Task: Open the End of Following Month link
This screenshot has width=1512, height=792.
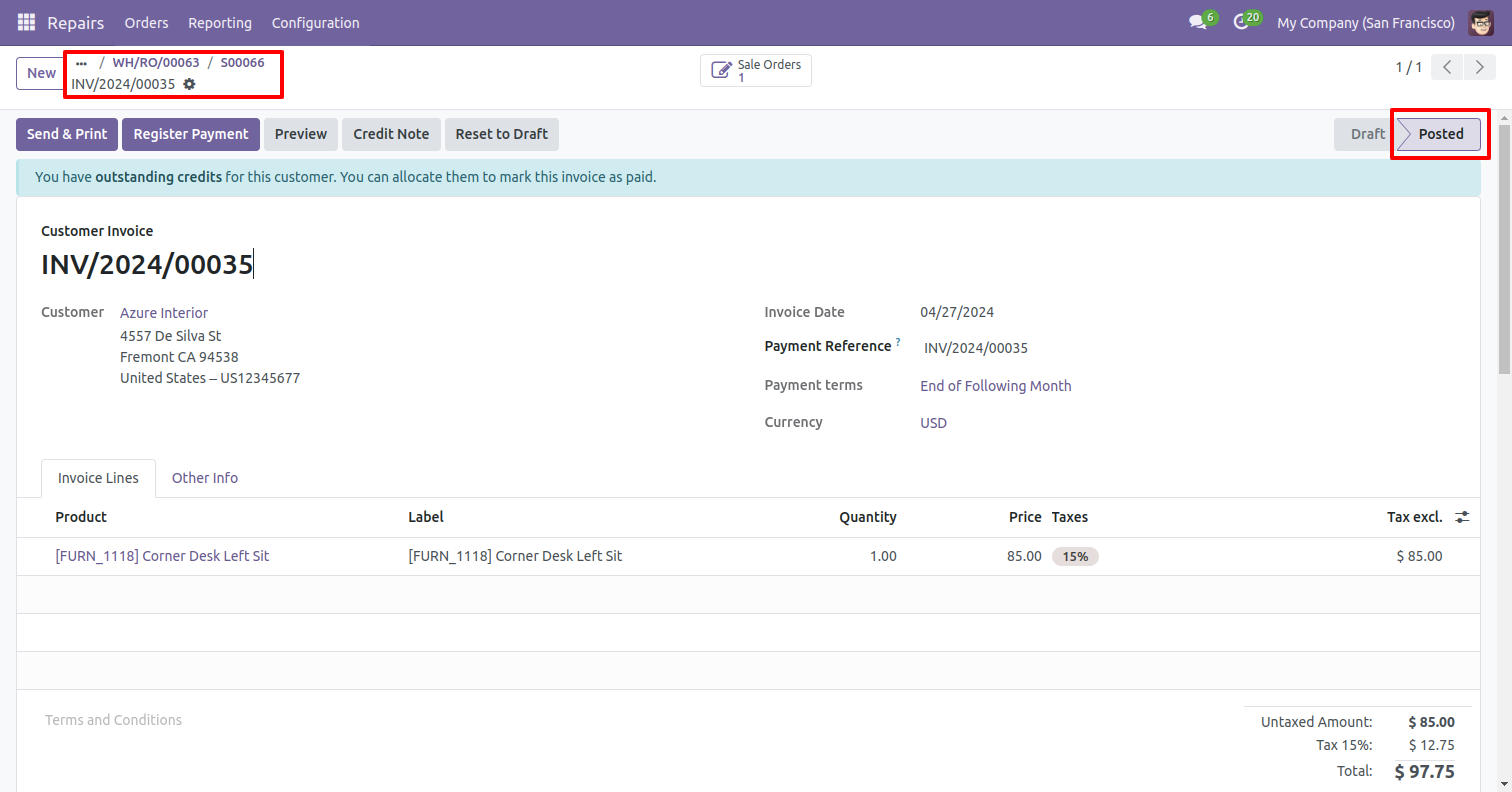Action: tap(996, 386)
